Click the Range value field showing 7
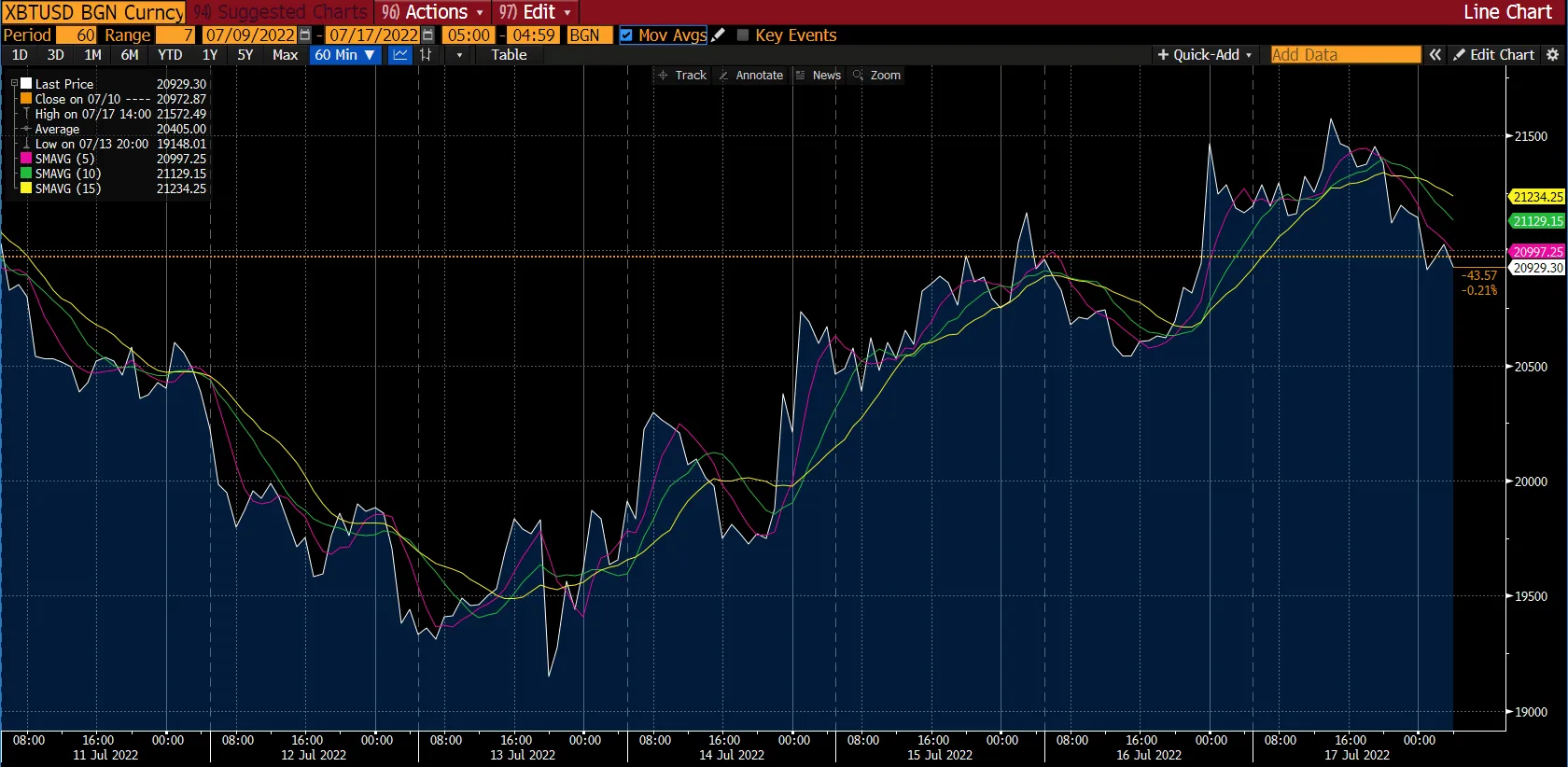 pos(176,35)
